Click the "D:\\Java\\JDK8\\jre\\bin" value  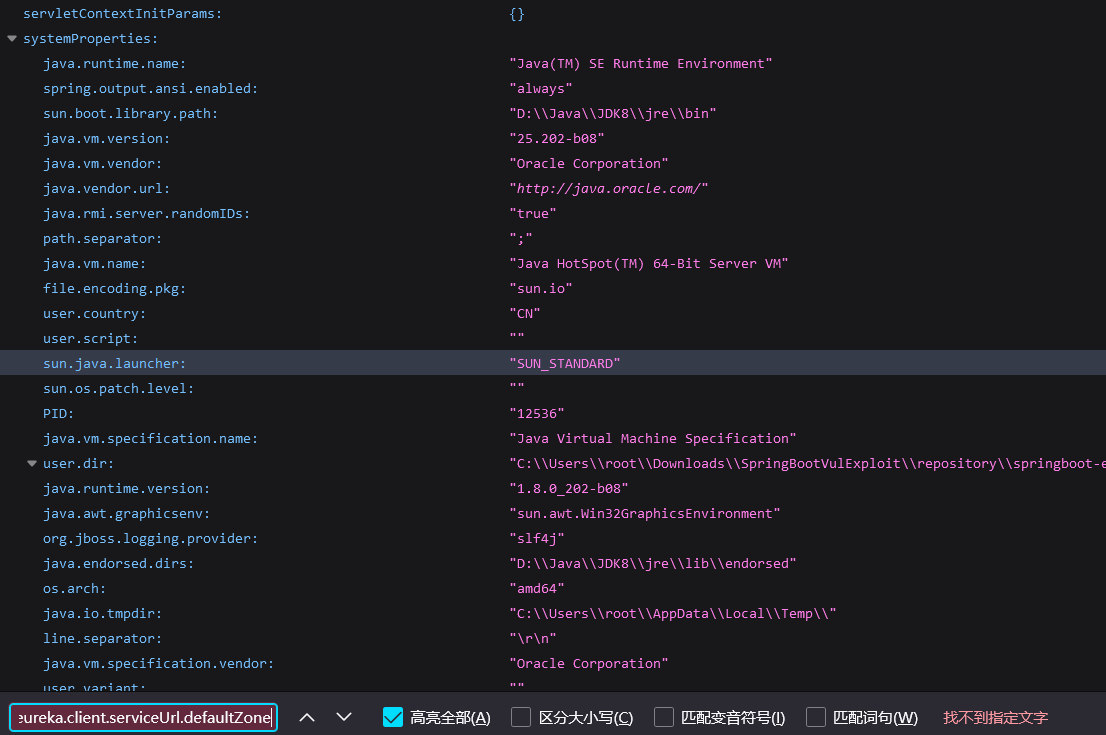point(613,114)
